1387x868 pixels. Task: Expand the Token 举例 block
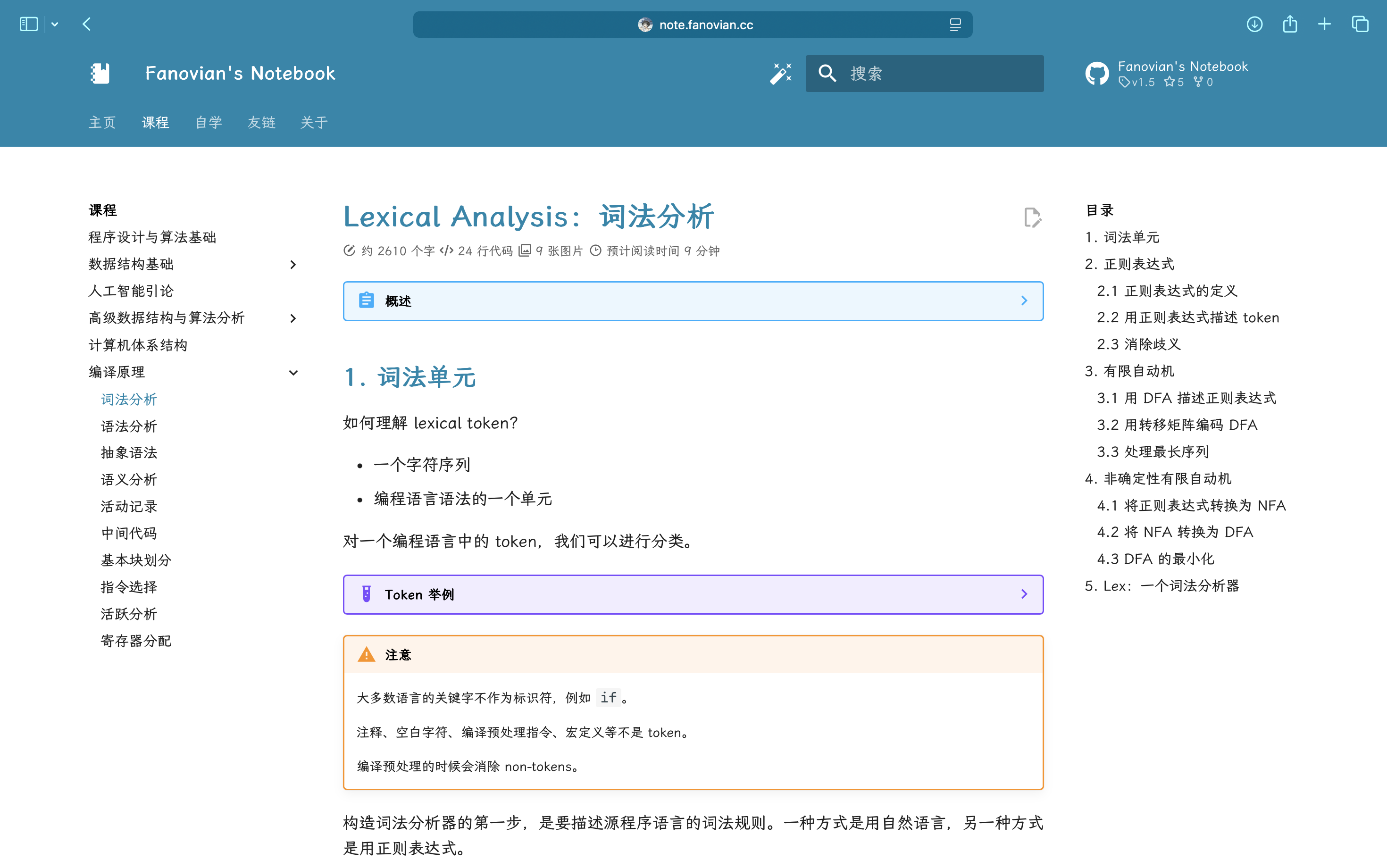click(x=693, y=594)
